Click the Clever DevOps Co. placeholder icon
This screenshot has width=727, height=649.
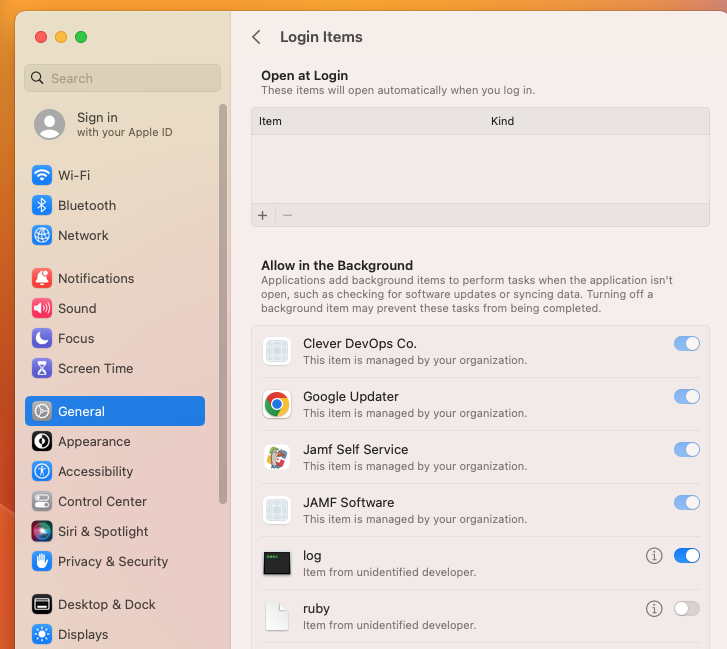pyautogui.click(x=277, y=351)
